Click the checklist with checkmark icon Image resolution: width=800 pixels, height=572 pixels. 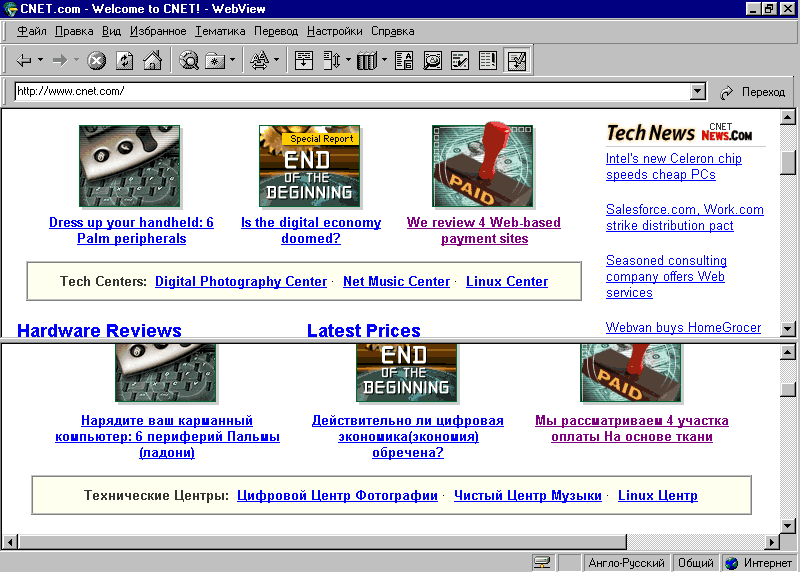pos(460,61)
